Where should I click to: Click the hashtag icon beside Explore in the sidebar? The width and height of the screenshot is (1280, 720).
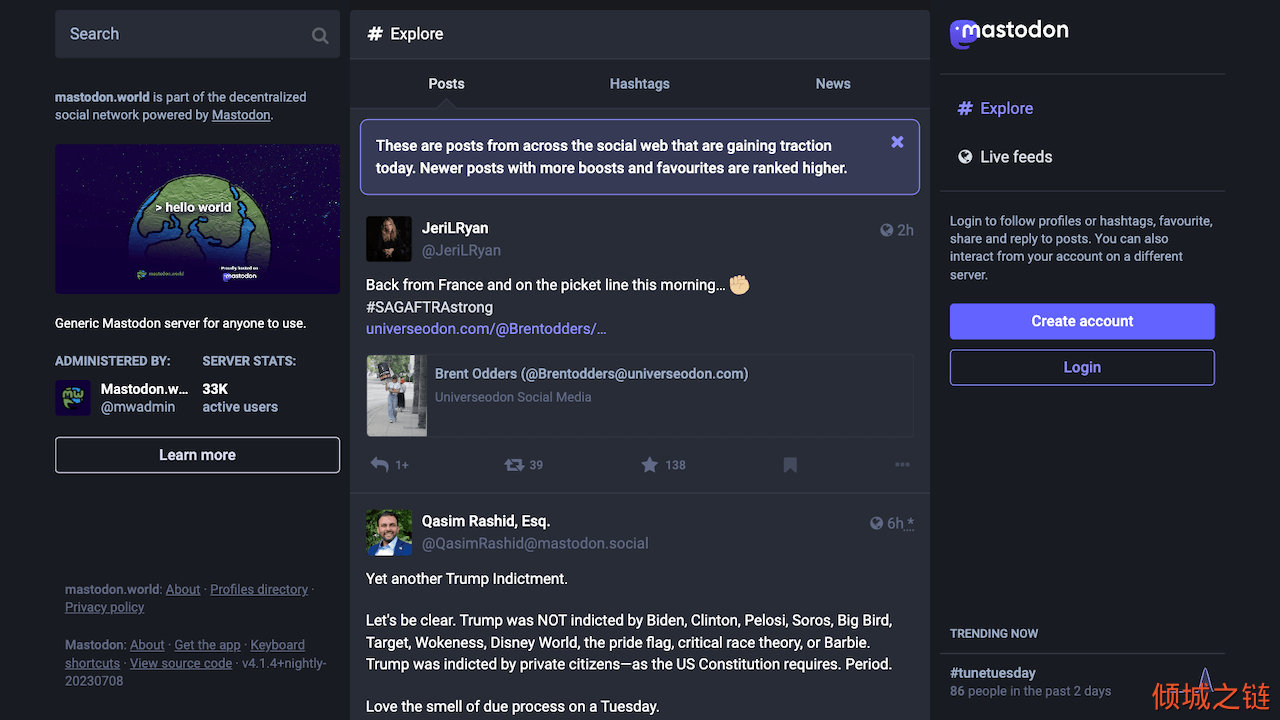965,108
